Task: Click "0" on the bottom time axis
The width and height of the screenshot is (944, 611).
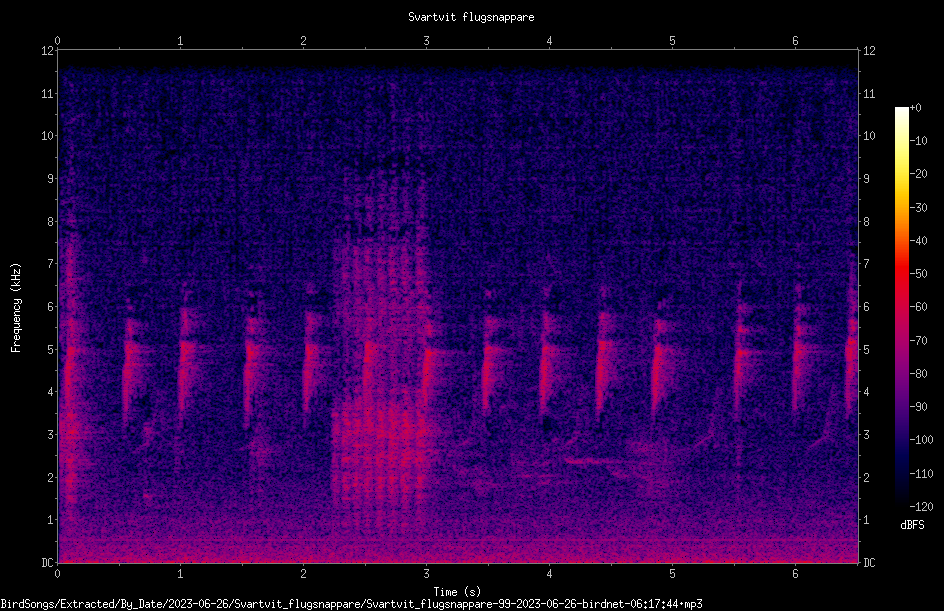Action: (x=57, y=574)
